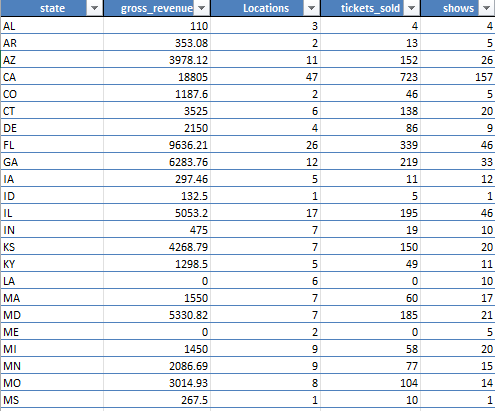The image size is (495, 411).
Task: Click gross revenue value 18805
Action: (x=193, y=77)
